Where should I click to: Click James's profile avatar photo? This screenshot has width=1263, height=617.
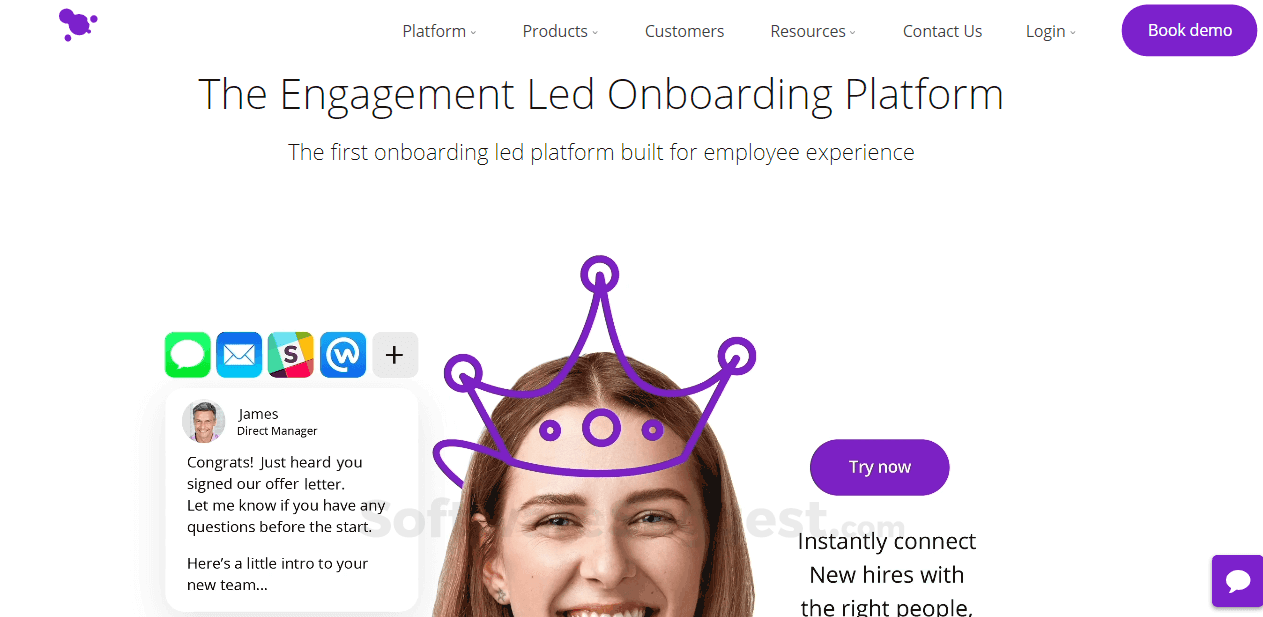[204, 422]
